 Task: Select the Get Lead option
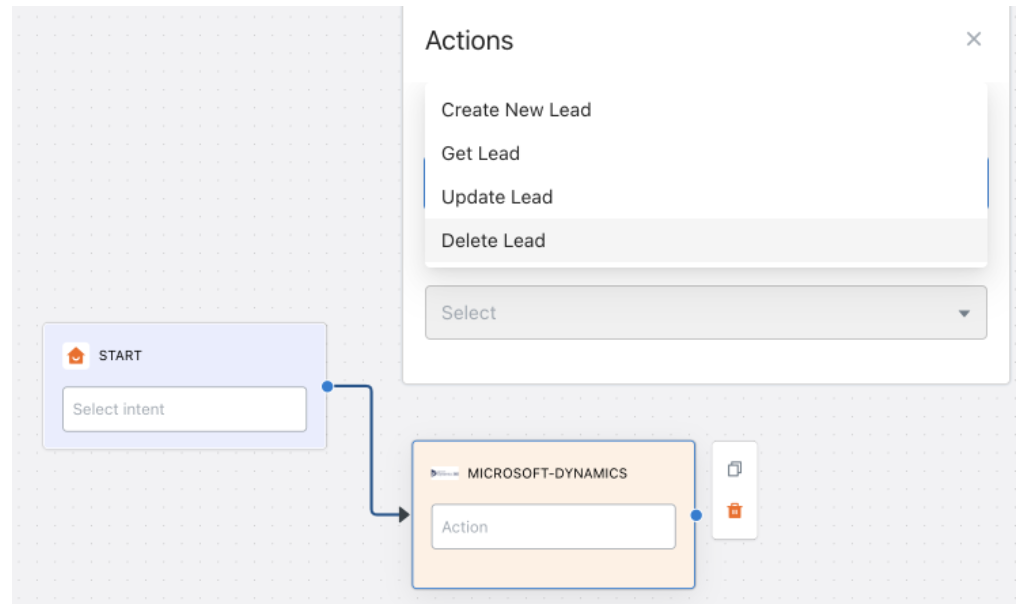pyautogui.click(x=480, y=153)
